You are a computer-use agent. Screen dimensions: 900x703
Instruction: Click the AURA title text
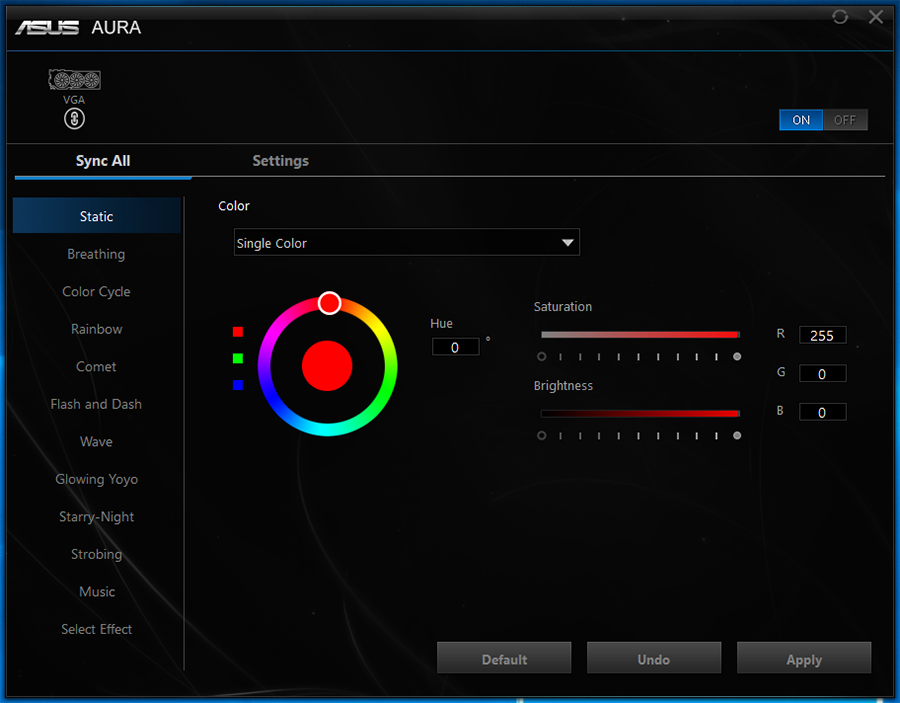[x=116, y=28]
